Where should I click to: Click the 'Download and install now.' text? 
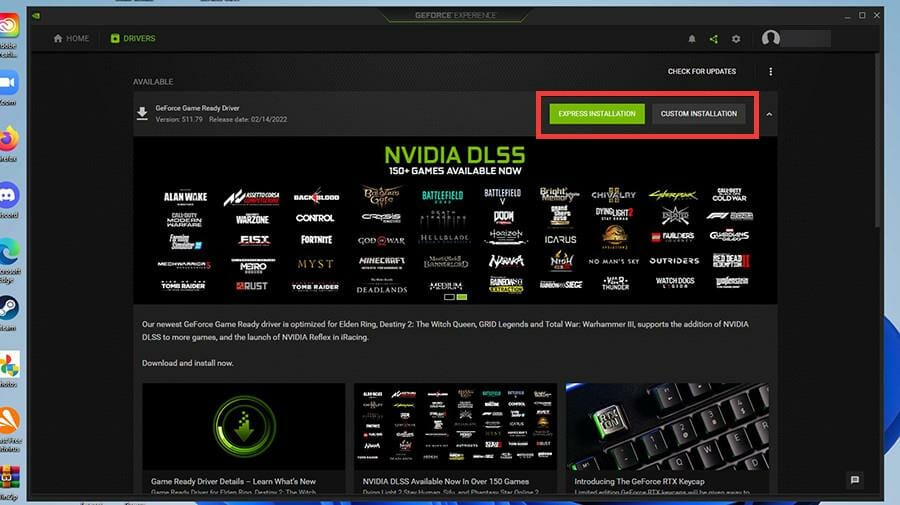point(188,363)
